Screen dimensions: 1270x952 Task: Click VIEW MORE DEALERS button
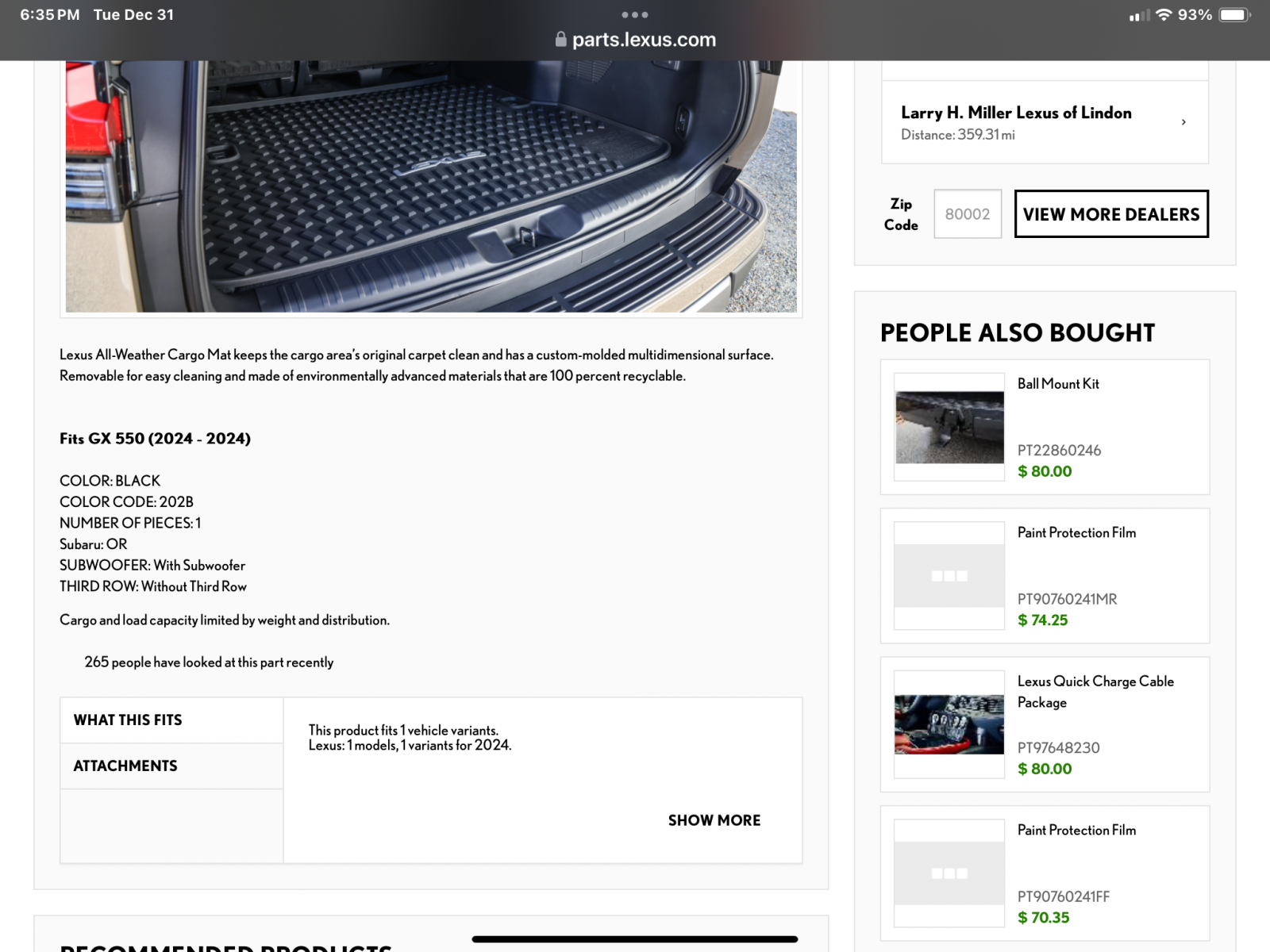click(1111, 214)
